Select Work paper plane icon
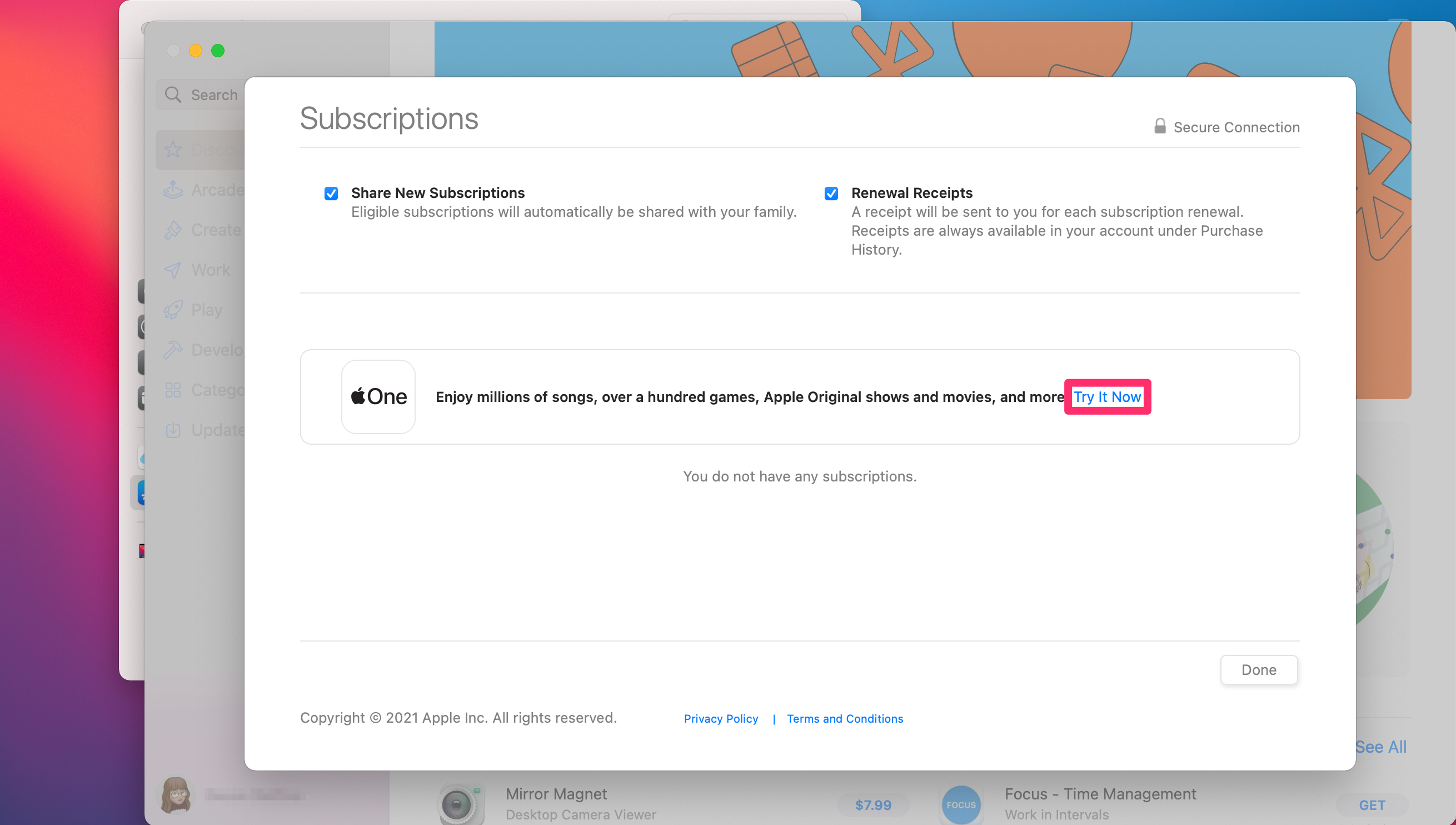1456x825 pixels. [173, 270]
